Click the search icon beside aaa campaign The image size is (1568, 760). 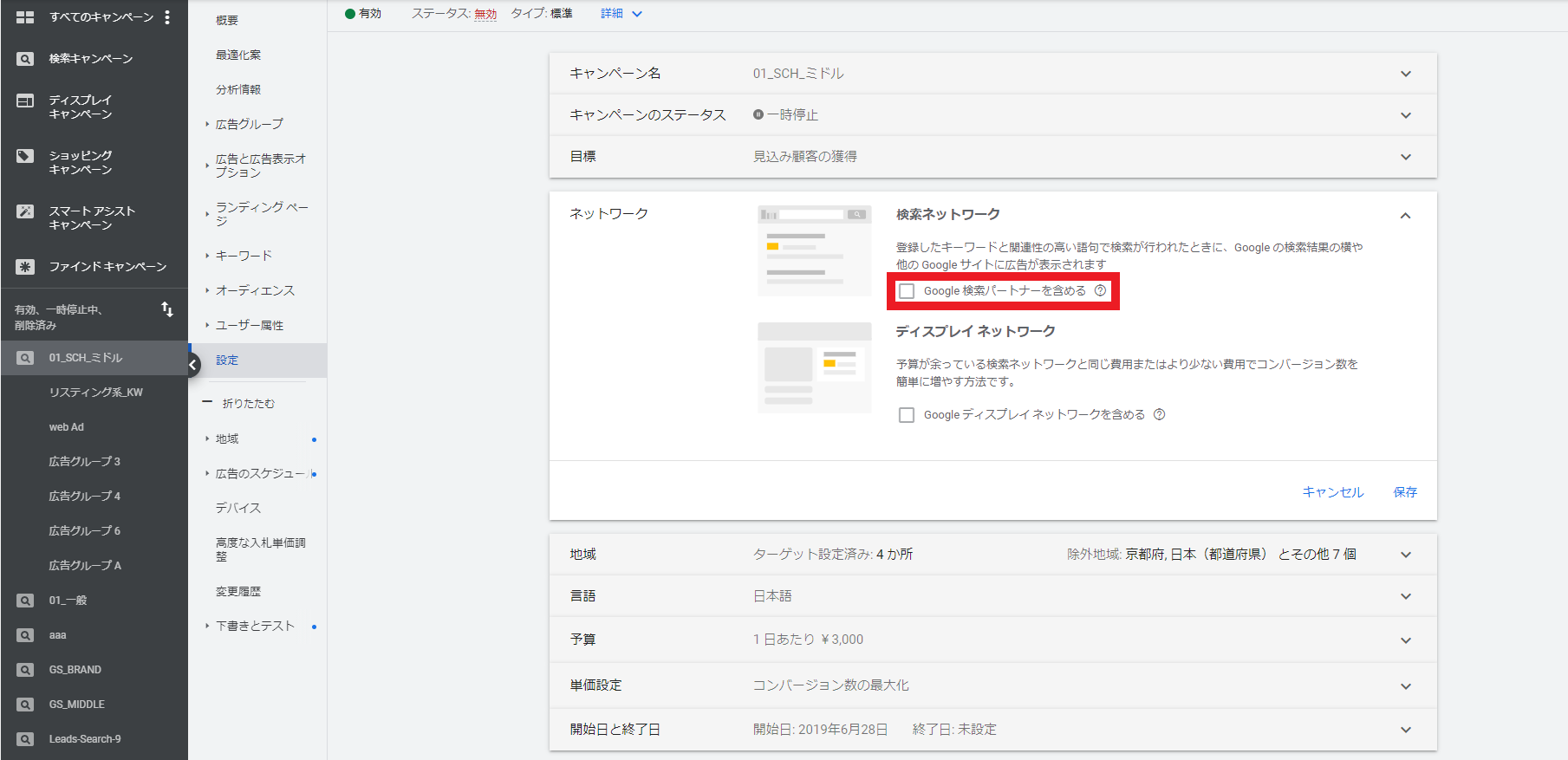(x=25, y=635)
